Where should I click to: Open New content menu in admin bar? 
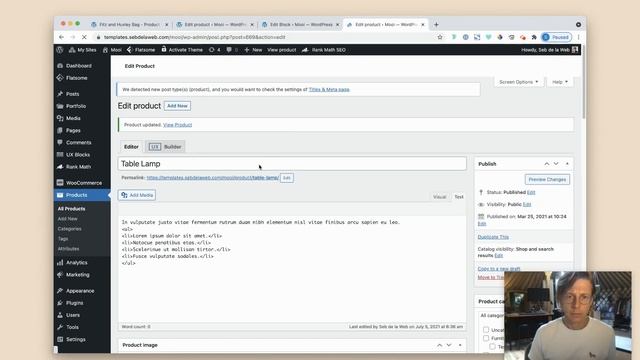click(253, 50)
